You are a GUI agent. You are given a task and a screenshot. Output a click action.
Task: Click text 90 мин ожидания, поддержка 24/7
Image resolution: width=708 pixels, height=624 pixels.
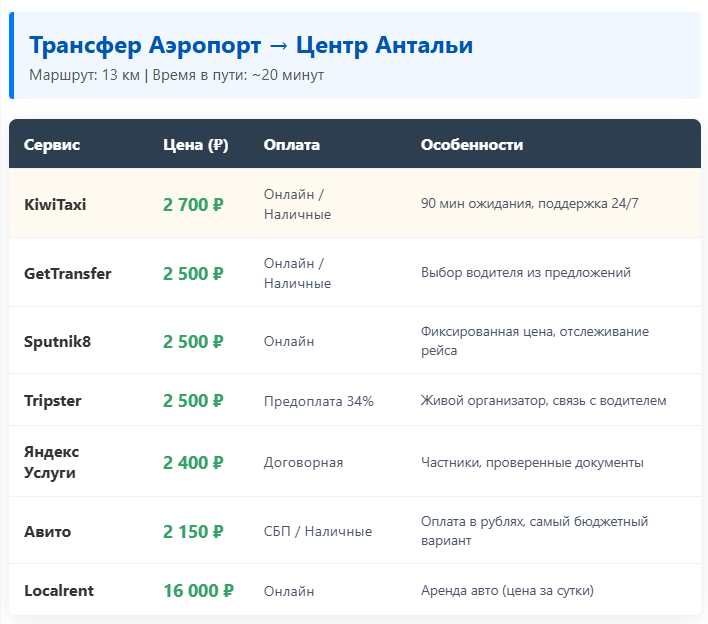pyautogui.click(x=530, y=204)
